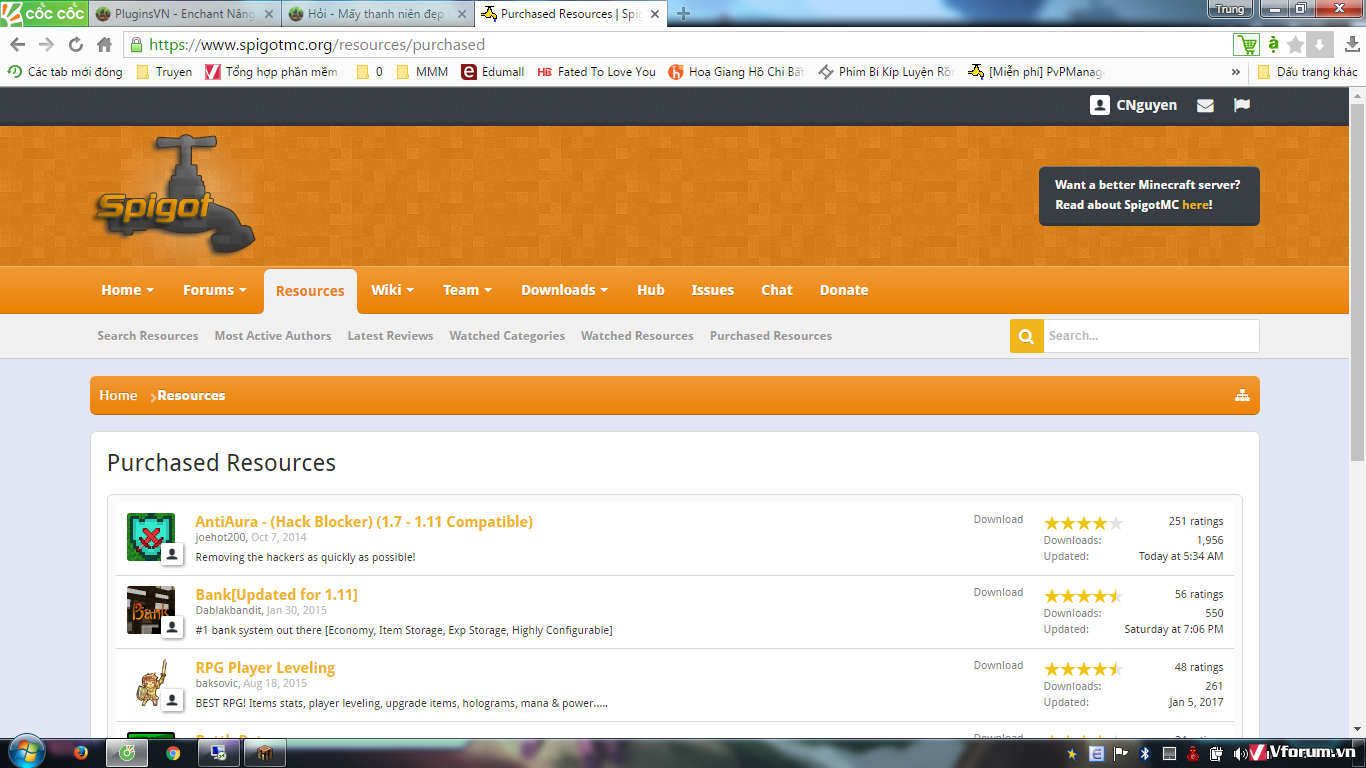Image resolution: width=1366 pixels, height=768 pixels.
Task: Open the Issues navigation item
Action: click(713, 290)
